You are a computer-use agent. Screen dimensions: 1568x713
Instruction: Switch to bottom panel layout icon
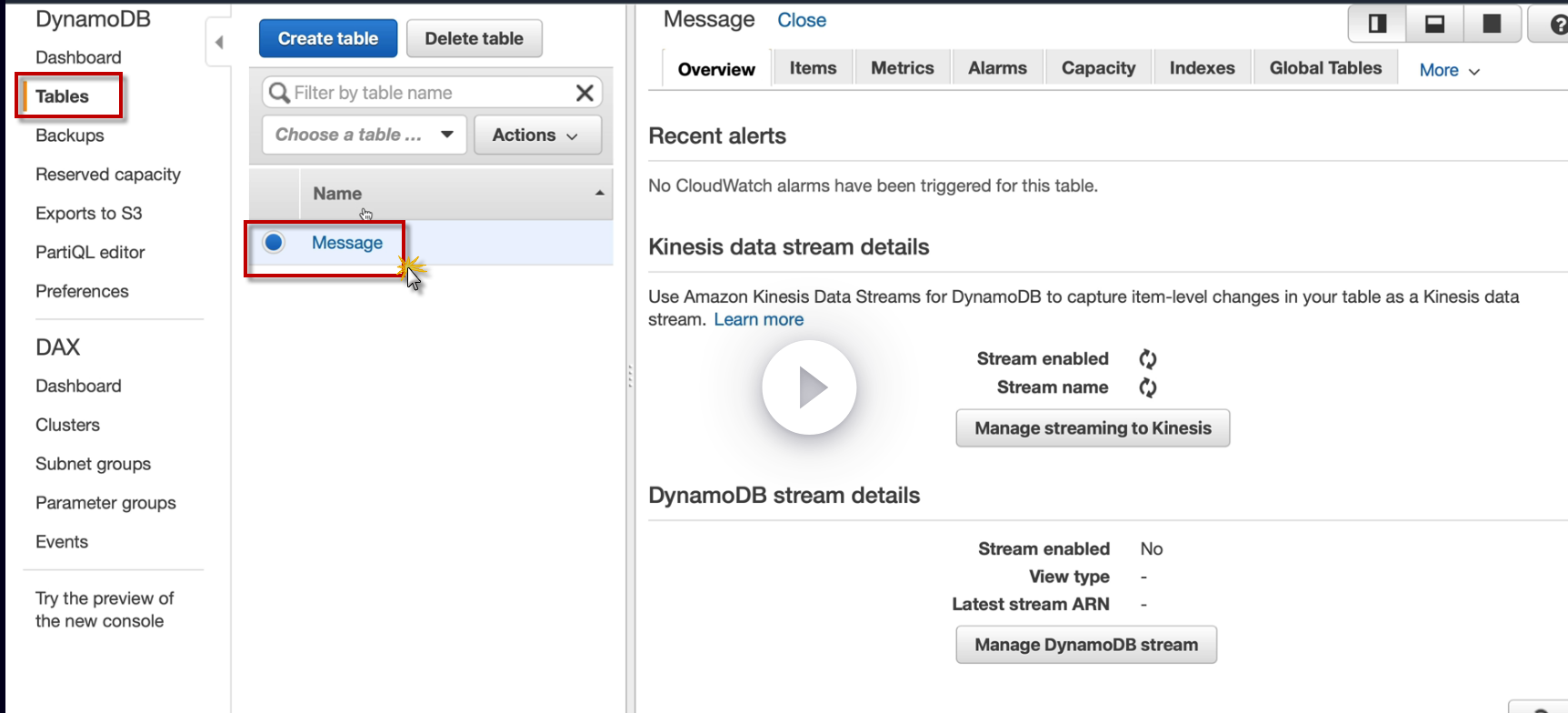coord(1434,24)
